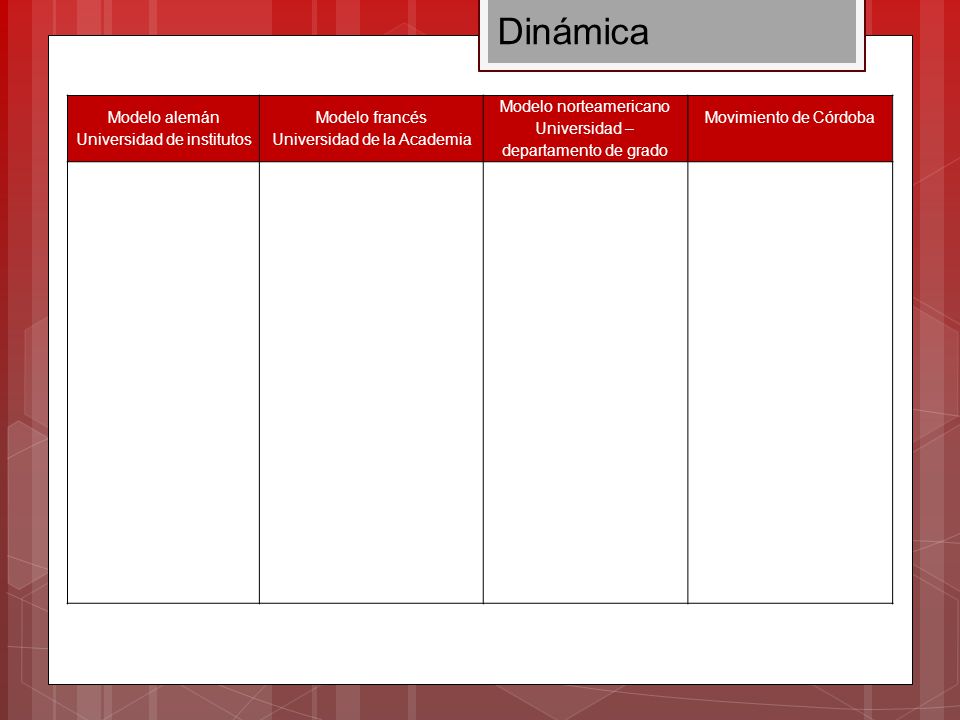
Task: Select "Movimiento de Córdoba" header cell
Action: [x=790, y=129]
